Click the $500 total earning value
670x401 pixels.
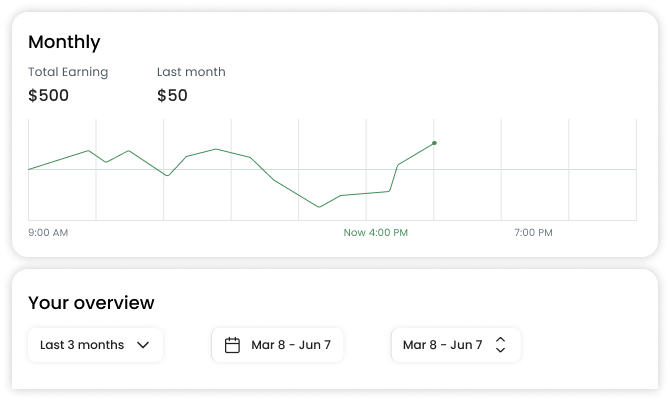pyautogui.click(x=48, y=95)
